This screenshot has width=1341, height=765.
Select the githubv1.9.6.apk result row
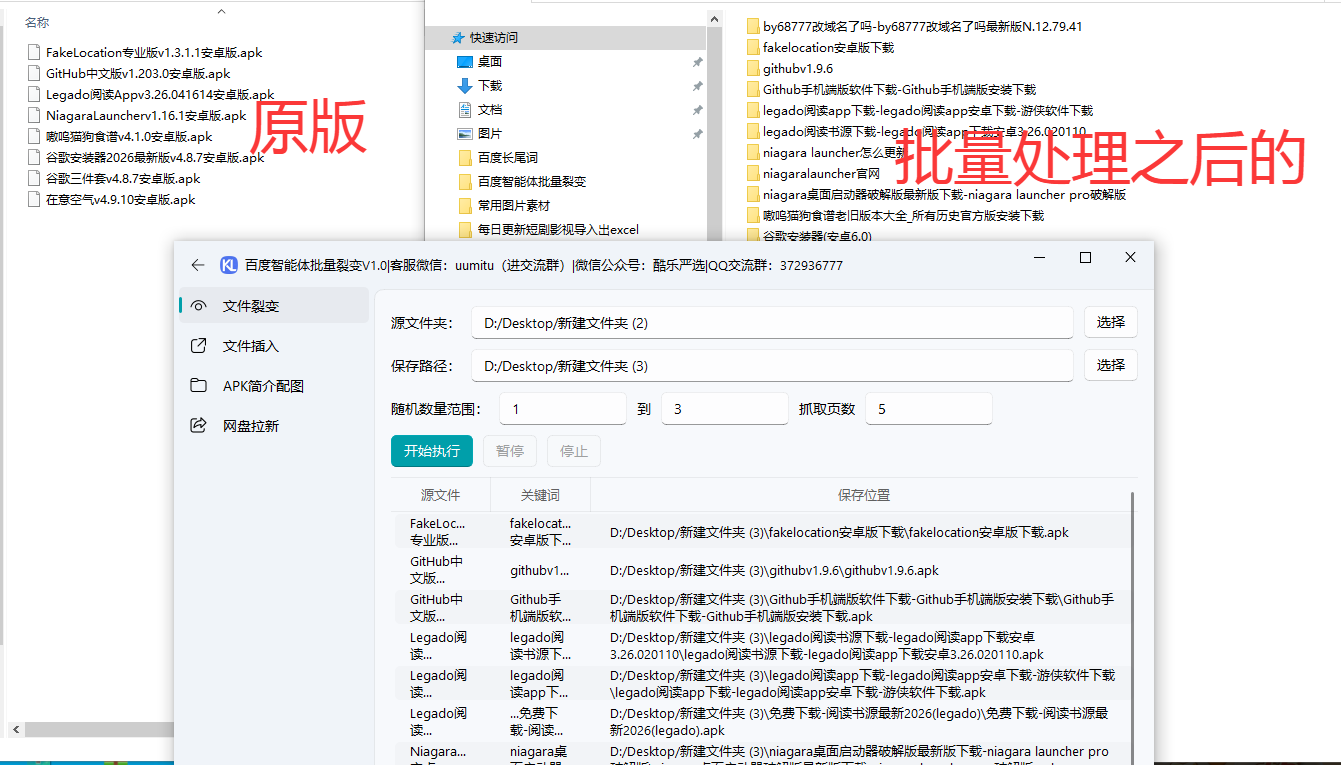tap(762, 570)
